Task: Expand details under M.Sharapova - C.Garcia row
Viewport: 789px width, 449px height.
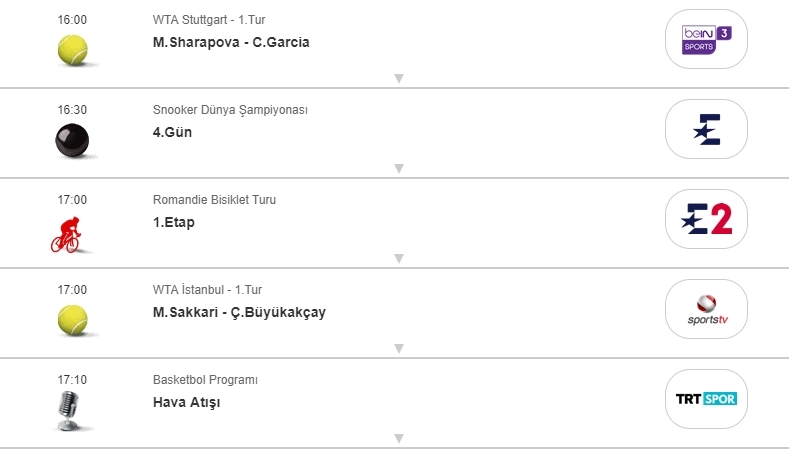Action: 398,78
